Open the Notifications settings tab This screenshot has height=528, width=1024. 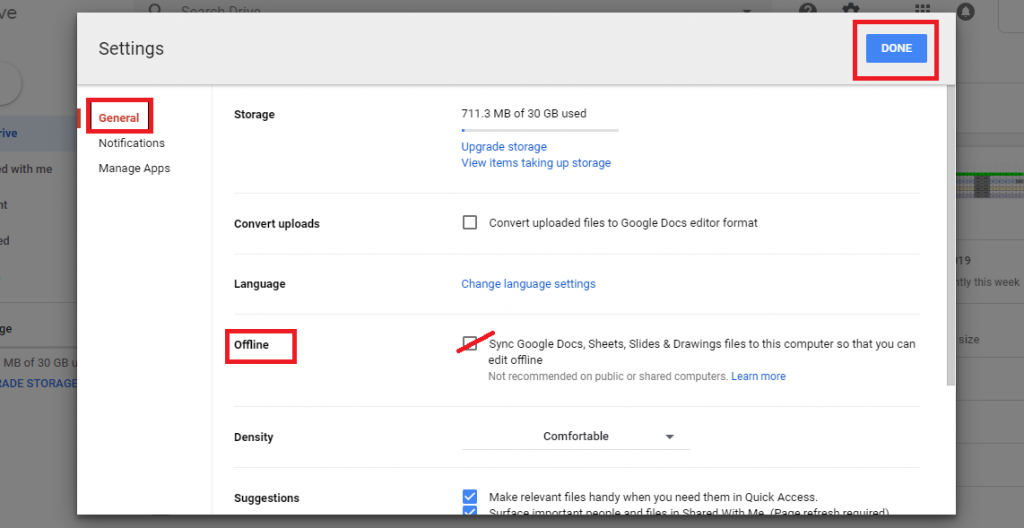[131, 143]
